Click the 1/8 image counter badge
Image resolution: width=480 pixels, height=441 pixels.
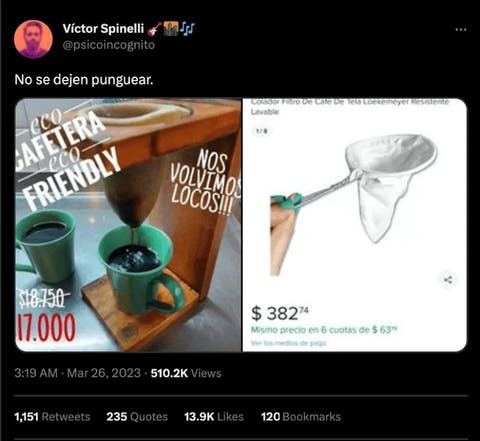[262, 131]
